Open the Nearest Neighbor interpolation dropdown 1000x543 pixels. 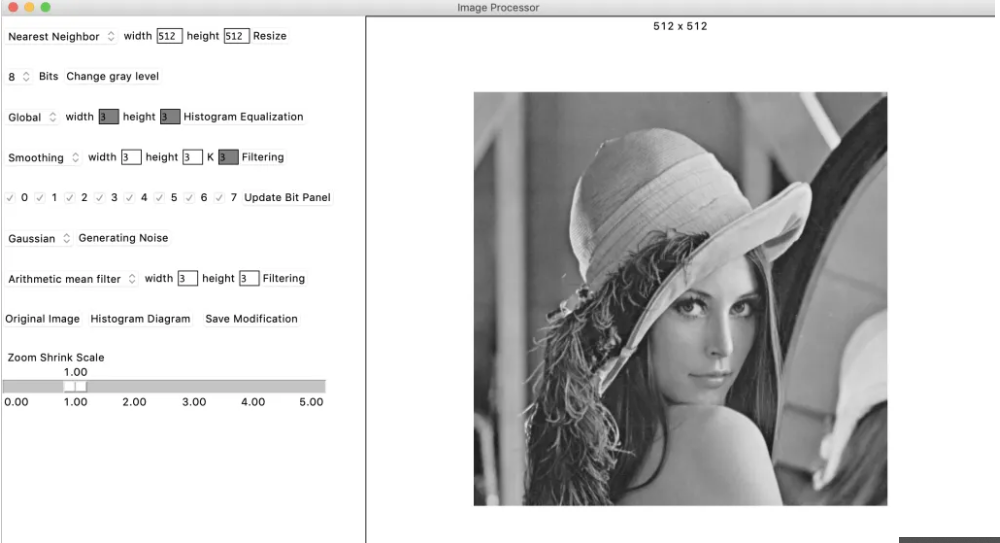pos(61,36)
